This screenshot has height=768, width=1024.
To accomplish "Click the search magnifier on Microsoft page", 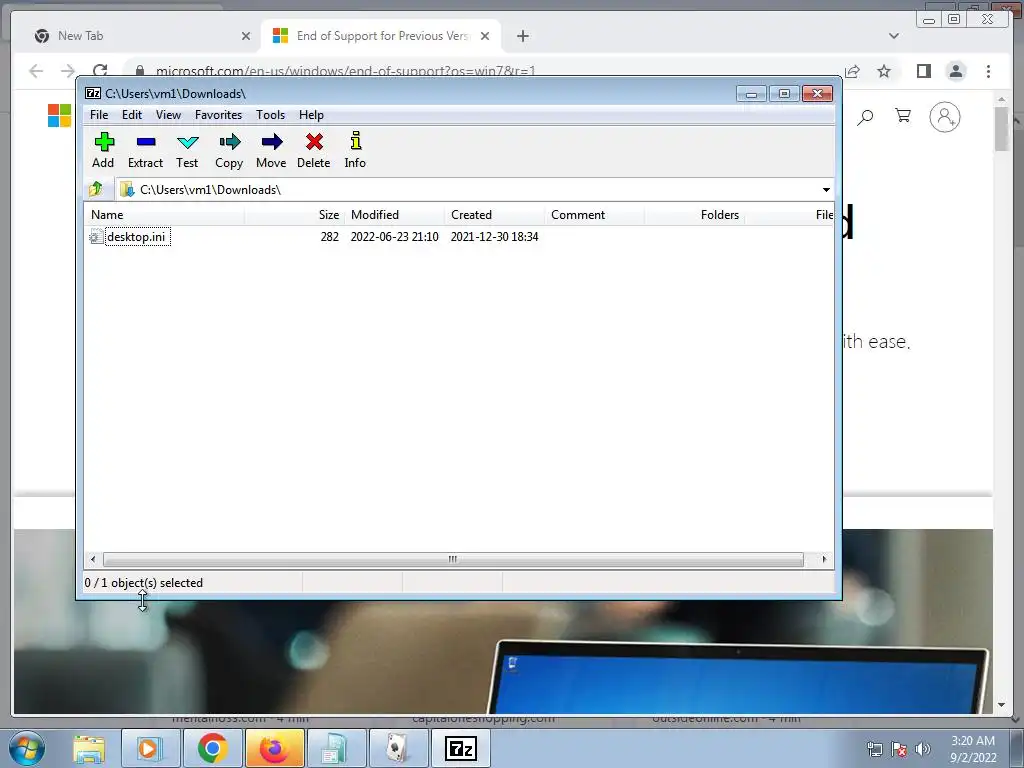I will (865, 117).
